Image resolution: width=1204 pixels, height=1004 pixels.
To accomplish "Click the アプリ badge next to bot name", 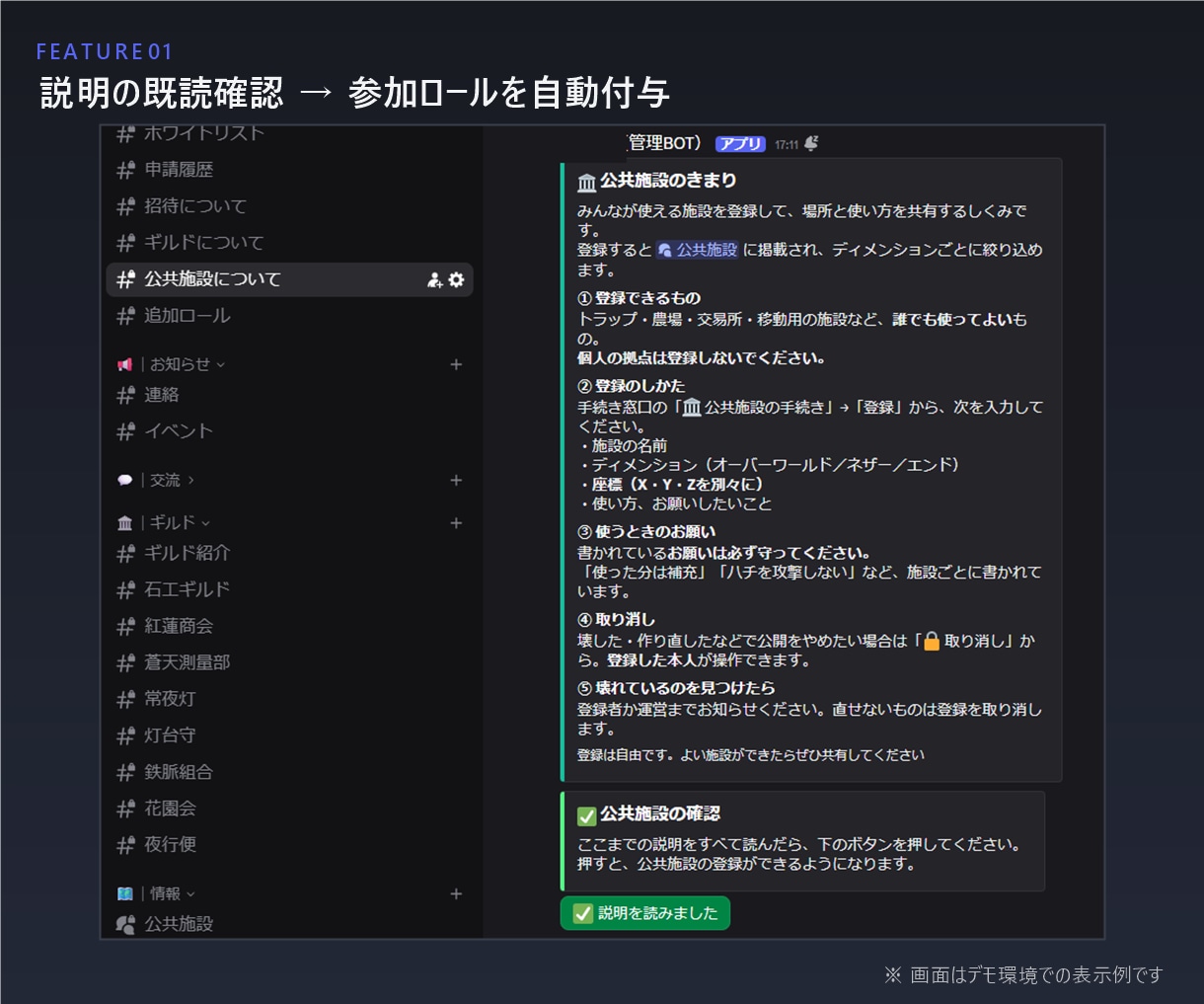I will coord(740,144).
